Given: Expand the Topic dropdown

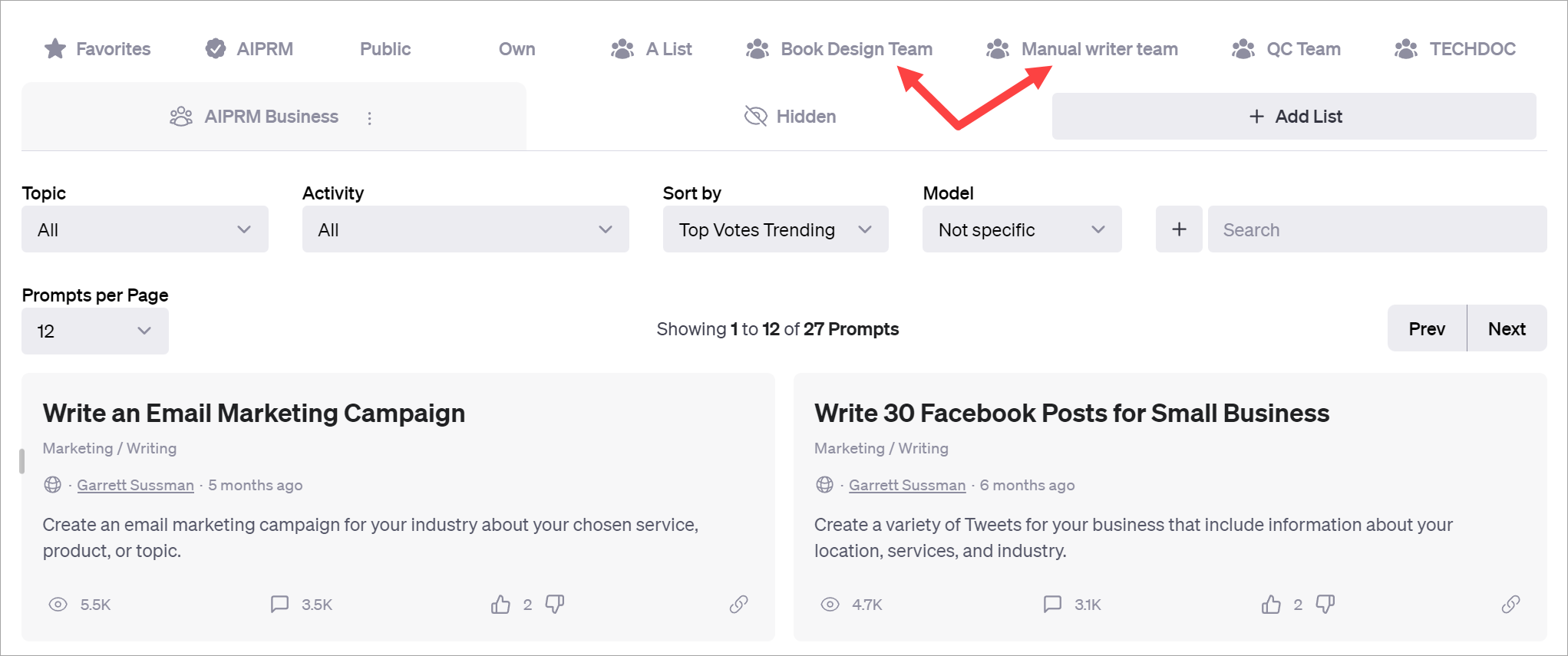Looking at the screenshot, I should (x=145, y=229).
